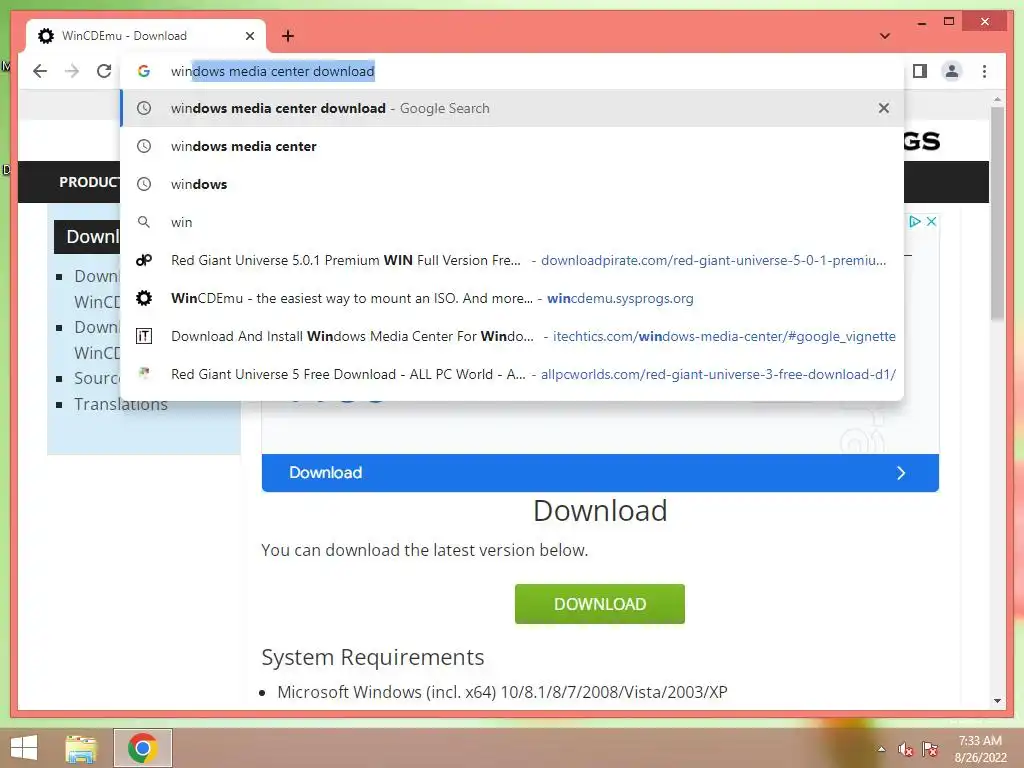Select the 'windows media center download' Google Search suggestion

pyautogui.click(x=512, y=108)
